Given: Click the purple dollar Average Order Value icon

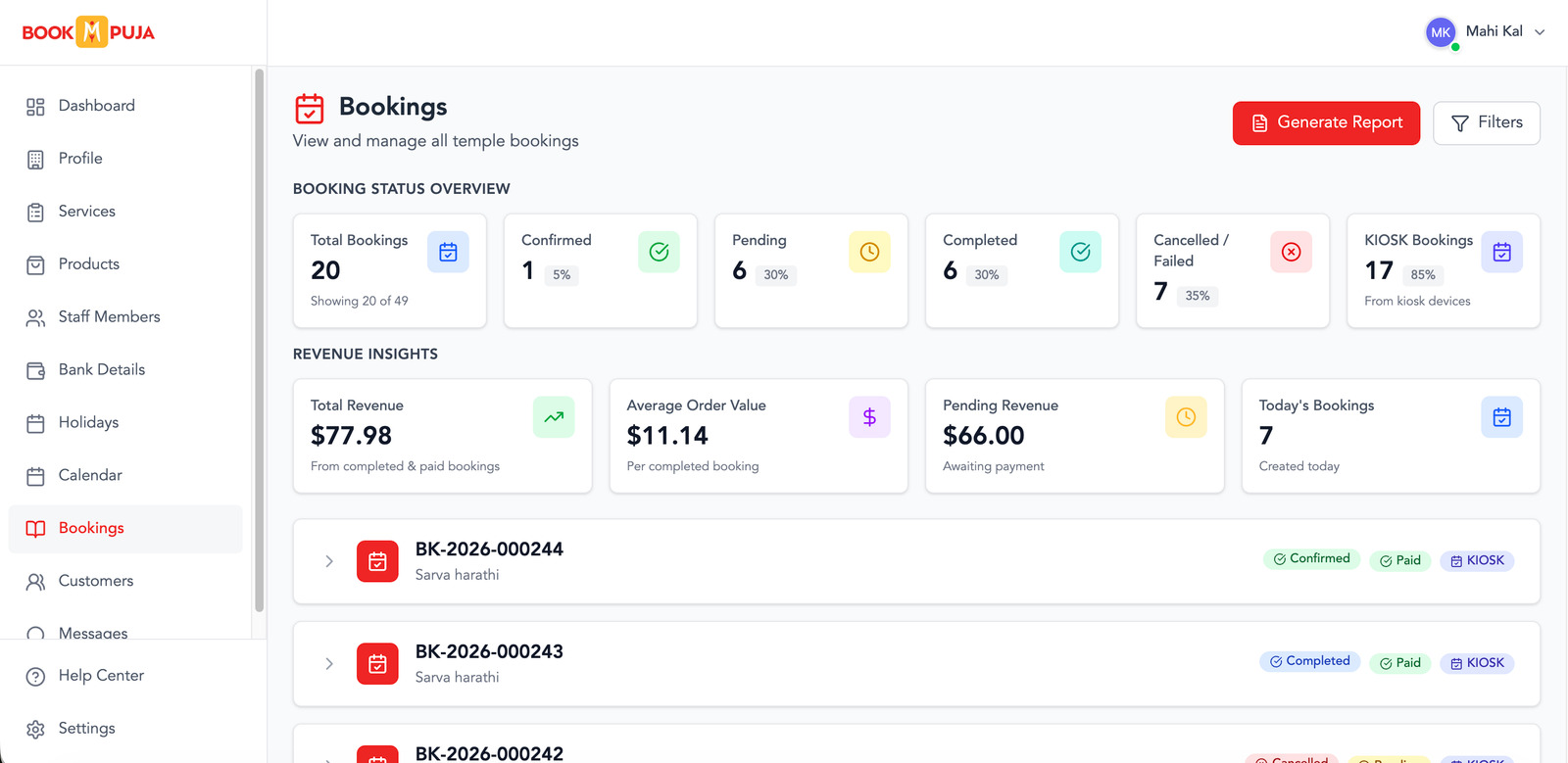Looking at the screenshot, I should click(x=869, y=417).
